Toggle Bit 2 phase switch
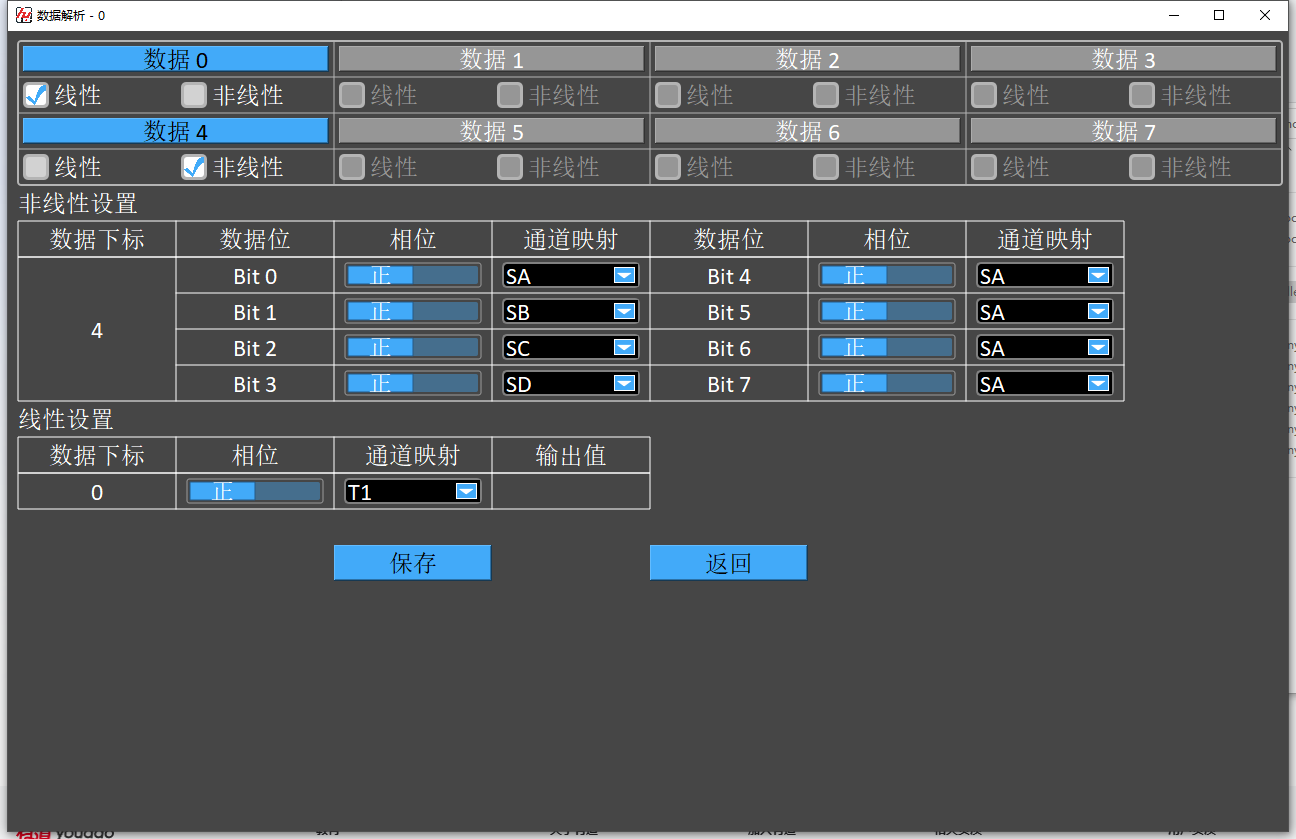The width and height of the screenshot is (1296, 839). 412,348
